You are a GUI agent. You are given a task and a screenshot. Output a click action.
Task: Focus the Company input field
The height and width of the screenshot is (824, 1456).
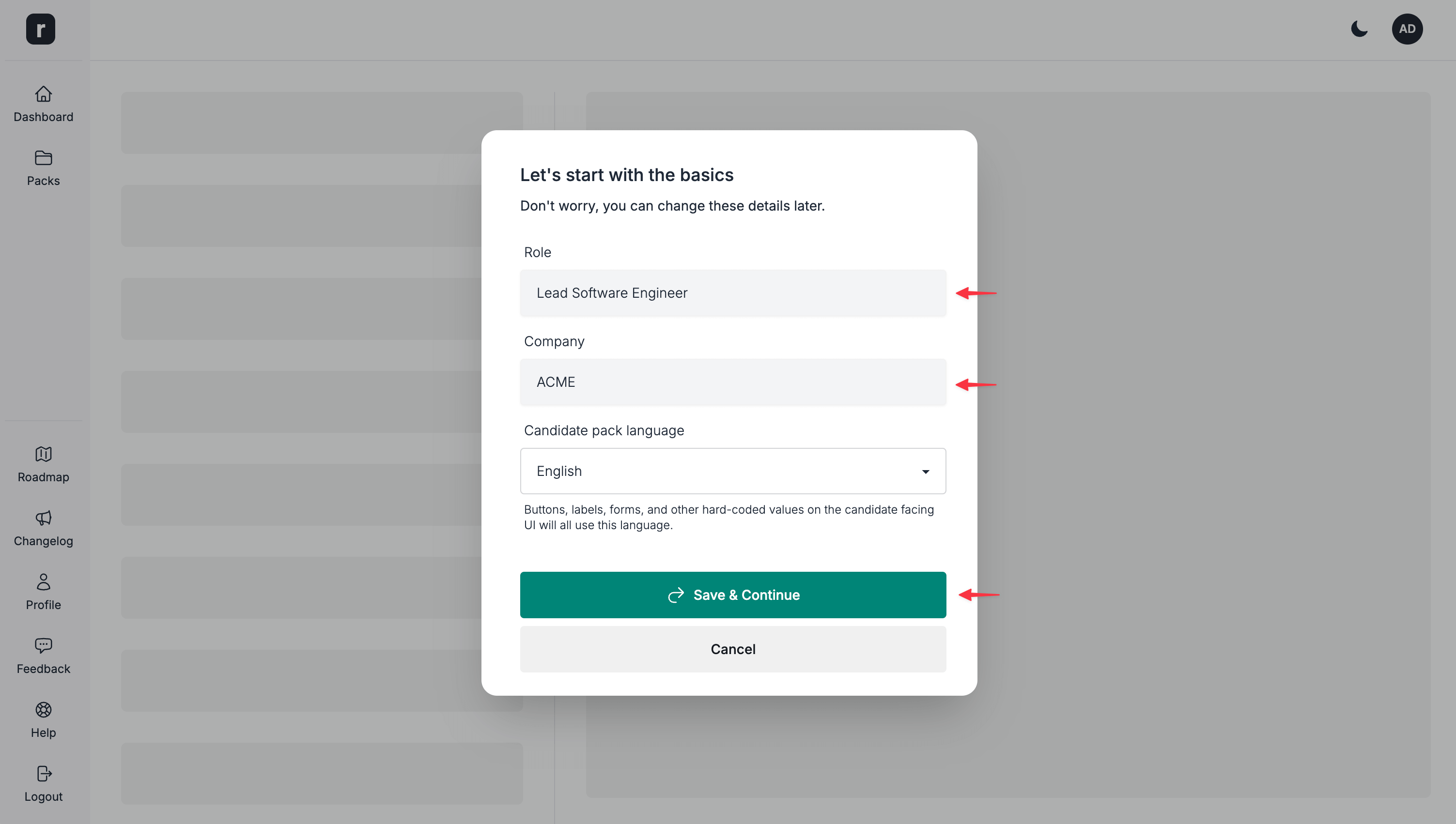coord(732,382)
